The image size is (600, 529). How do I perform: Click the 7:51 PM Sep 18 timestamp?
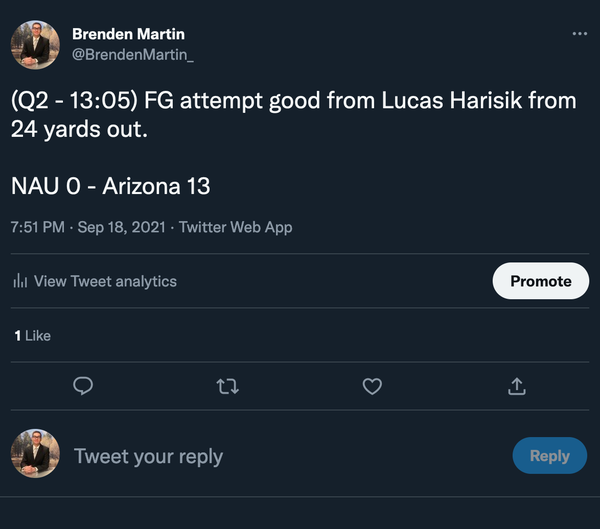pyautogui.click(x=87, y=227)
